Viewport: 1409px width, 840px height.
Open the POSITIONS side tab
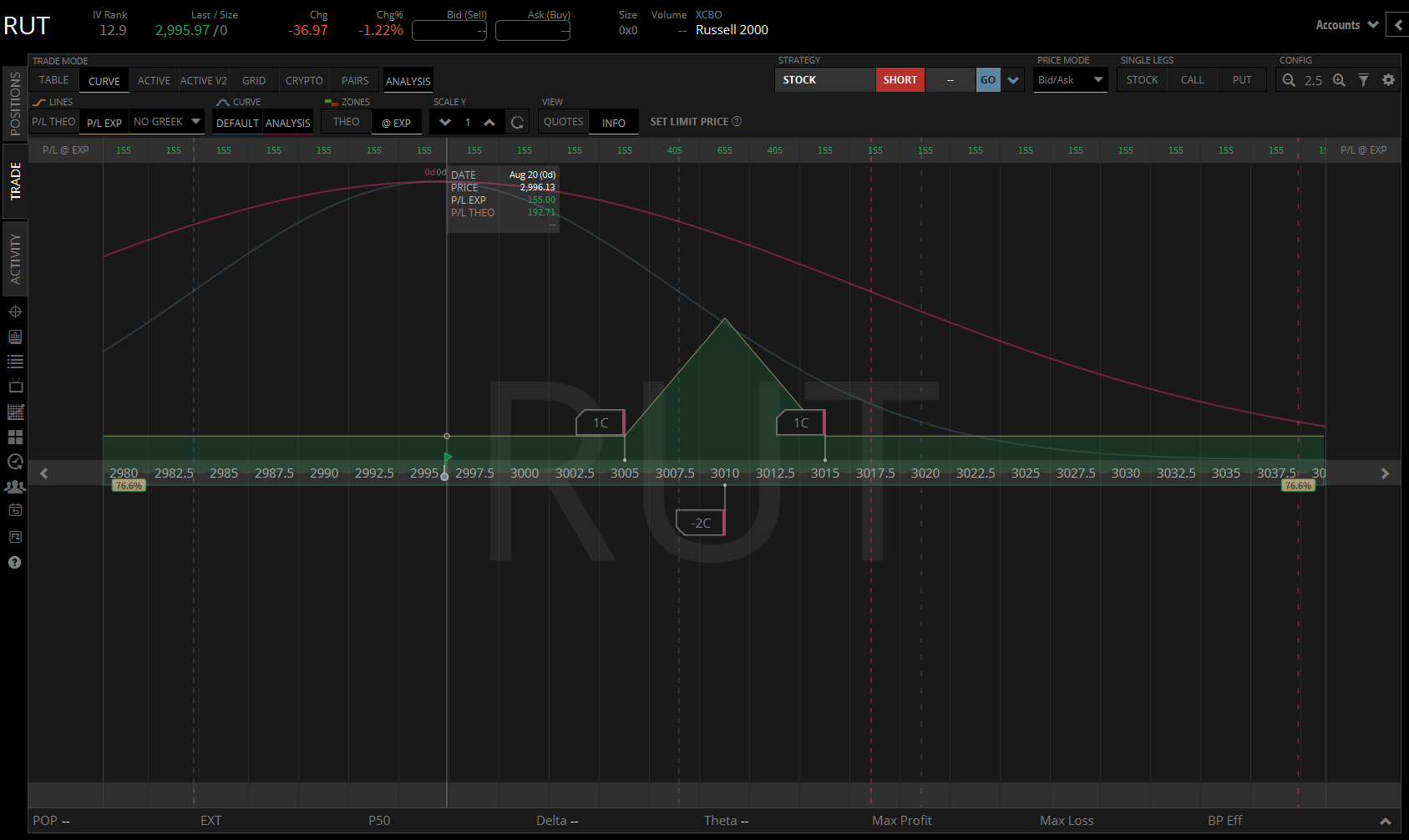click(x=15, y=104)
